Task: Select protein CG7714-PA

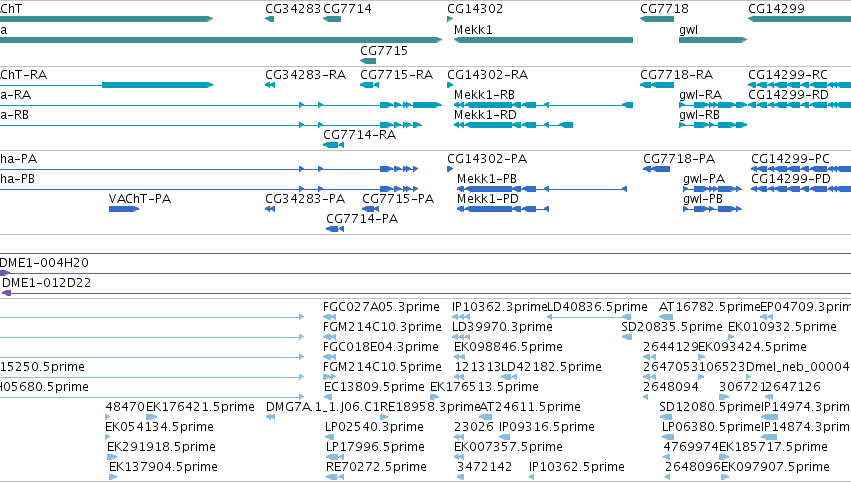Action: [x=362, y=219]
